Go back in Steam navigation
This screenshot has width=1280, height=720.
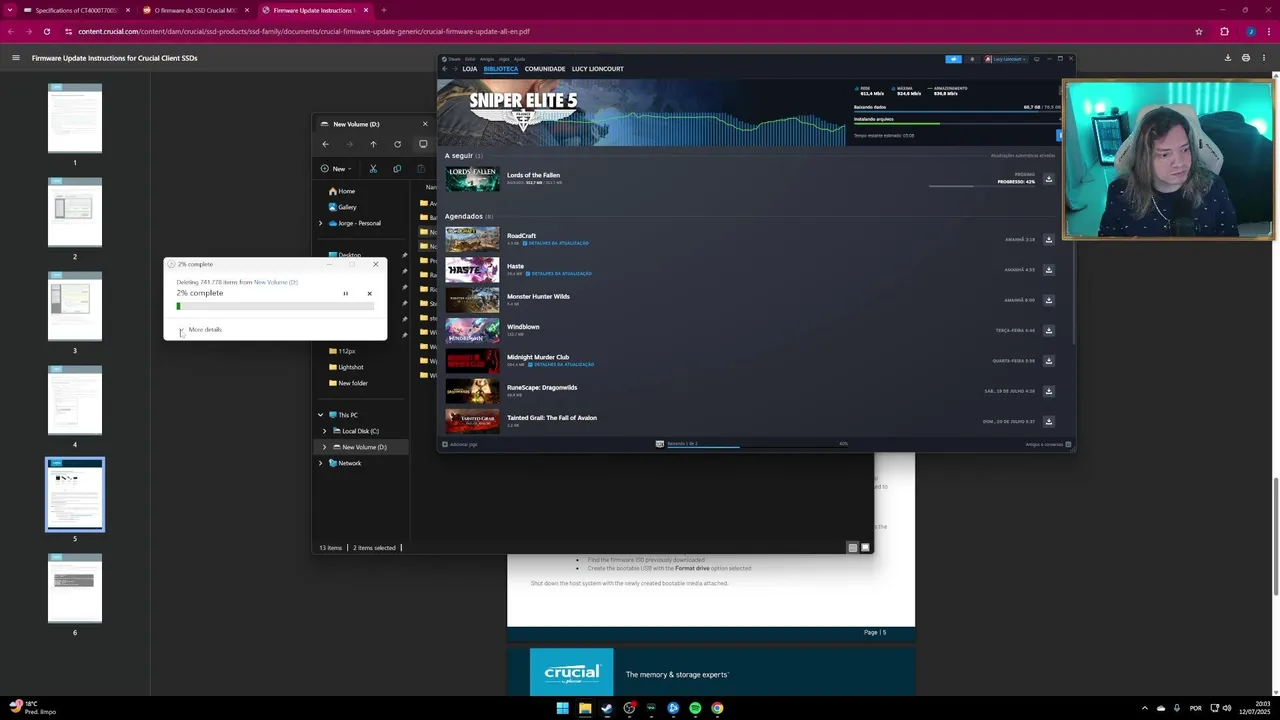coord(445,69)
